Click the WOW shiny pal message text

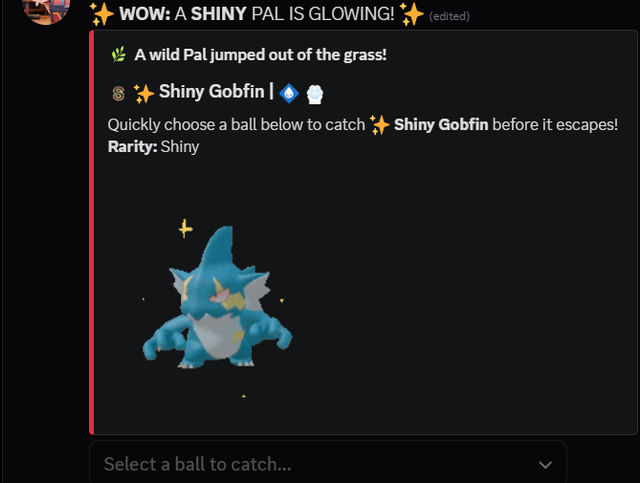click(257, 14)
